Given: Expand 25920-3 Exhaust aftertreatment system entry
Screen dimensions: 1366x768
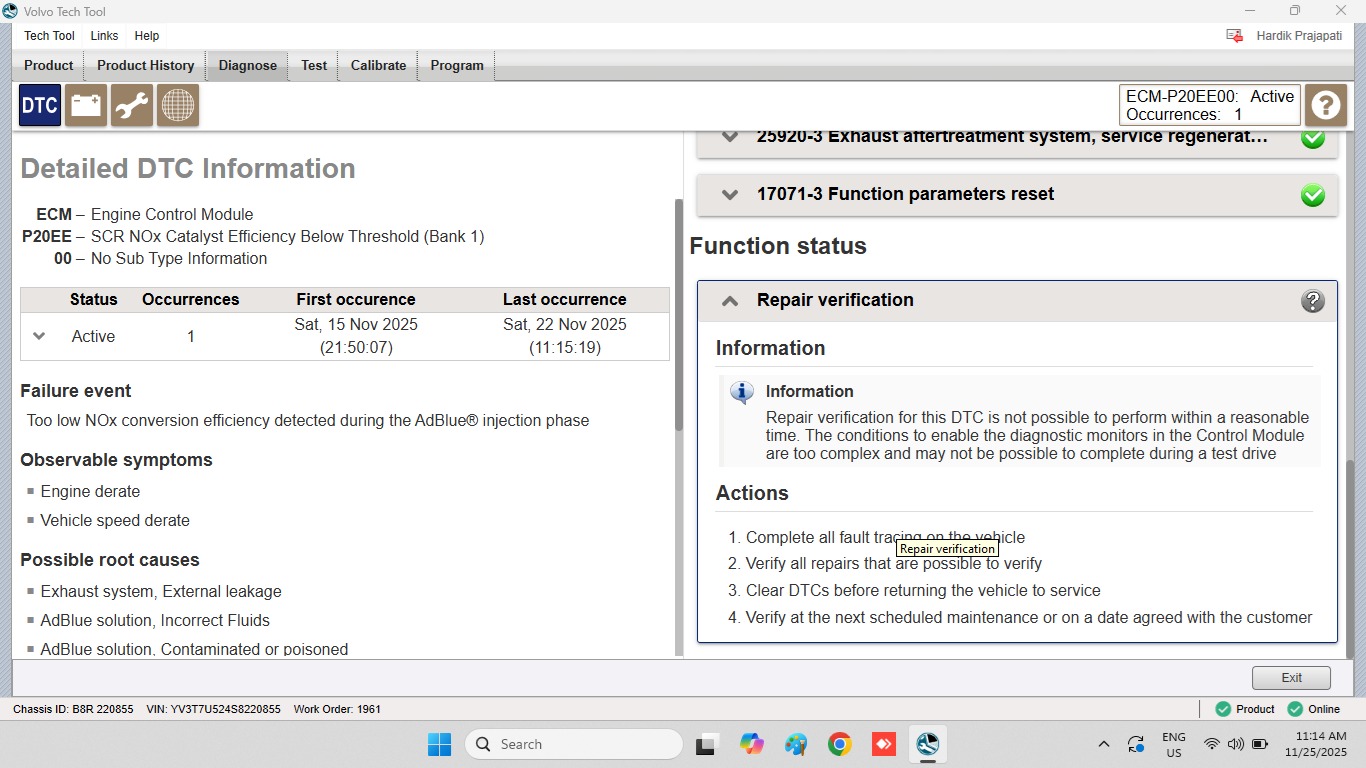Looking at the screenshot, I should click(x=730, y=137).
